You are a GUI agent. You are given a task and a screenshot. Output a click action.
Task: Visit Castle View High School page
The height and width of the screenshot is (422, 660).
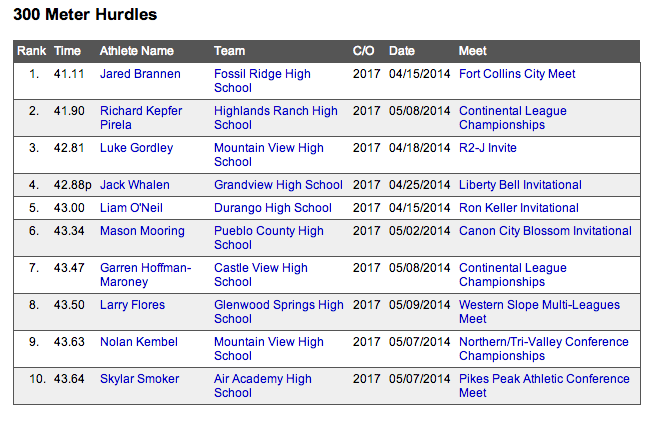coord(261,275)
